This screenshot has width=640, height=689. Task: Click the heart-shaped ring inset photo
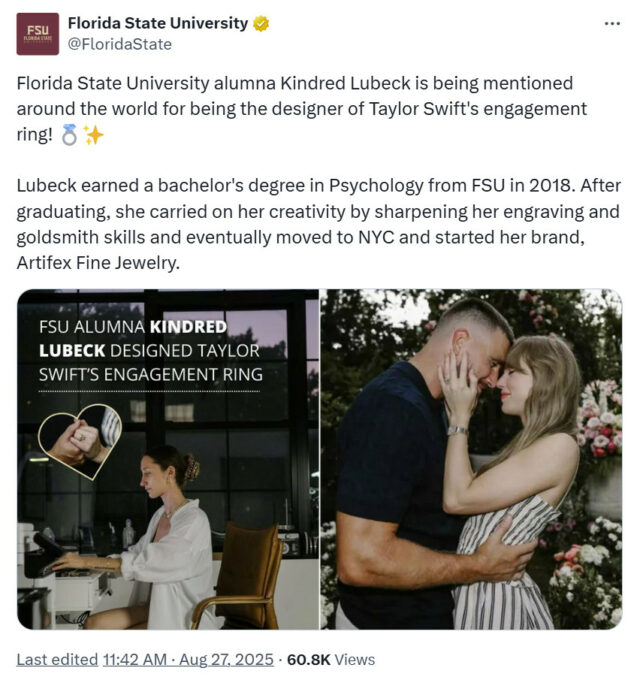[x=80, y=441]
